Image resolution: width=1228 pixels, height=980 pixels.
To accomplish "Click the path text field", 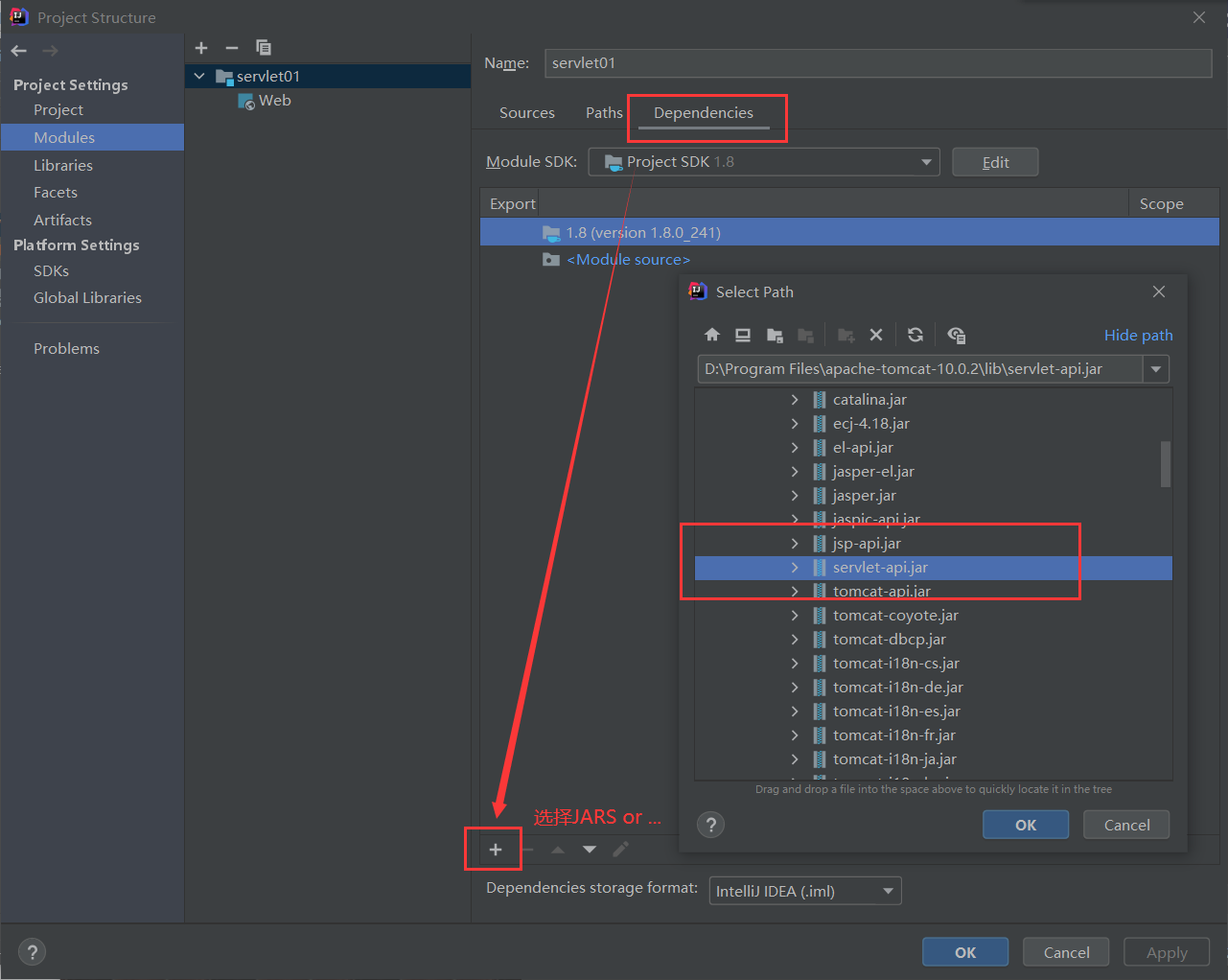I will pyautogui.click(x=920, y=369).
